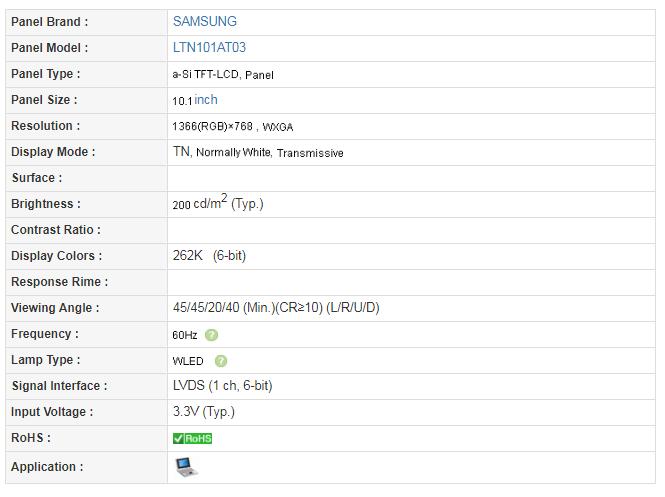
Task: Select the 'Panel Brand :' row label
Action: coord(49,21)
